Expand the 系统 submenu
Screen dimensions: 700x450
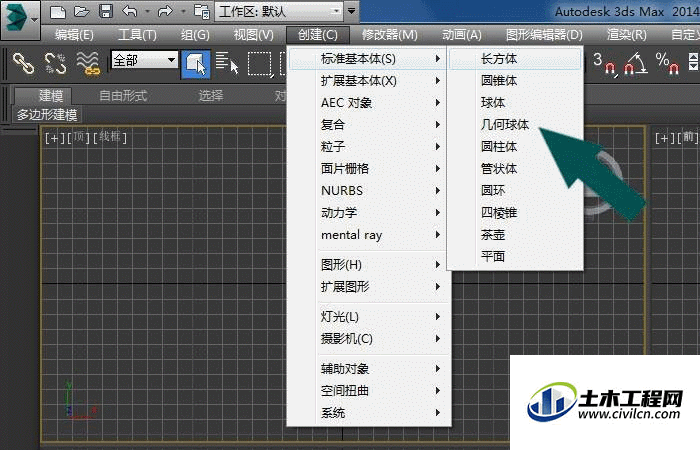tap(368, 413)
